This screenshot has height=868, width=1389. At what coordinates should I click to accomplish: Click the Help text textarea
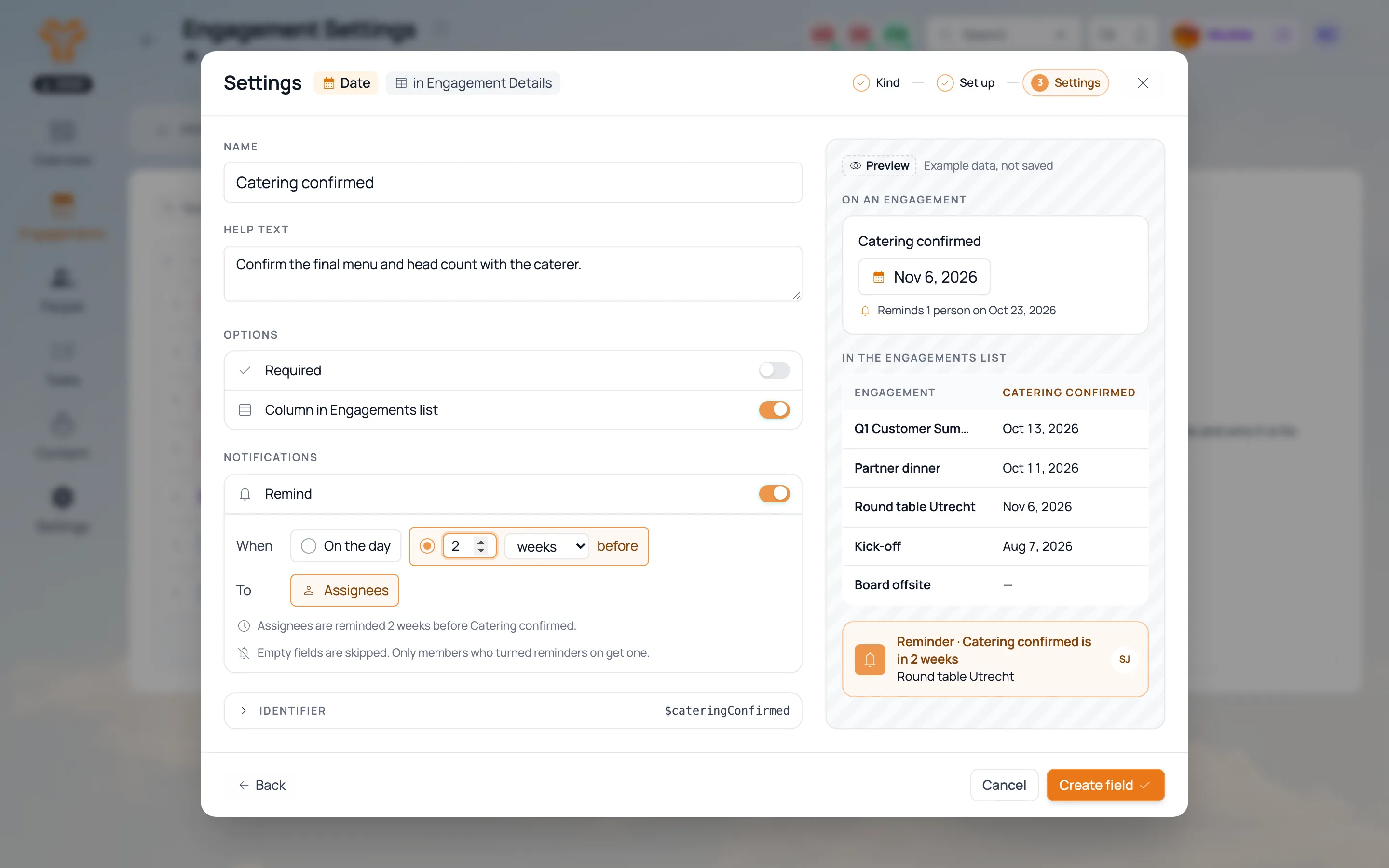point(513,274)
